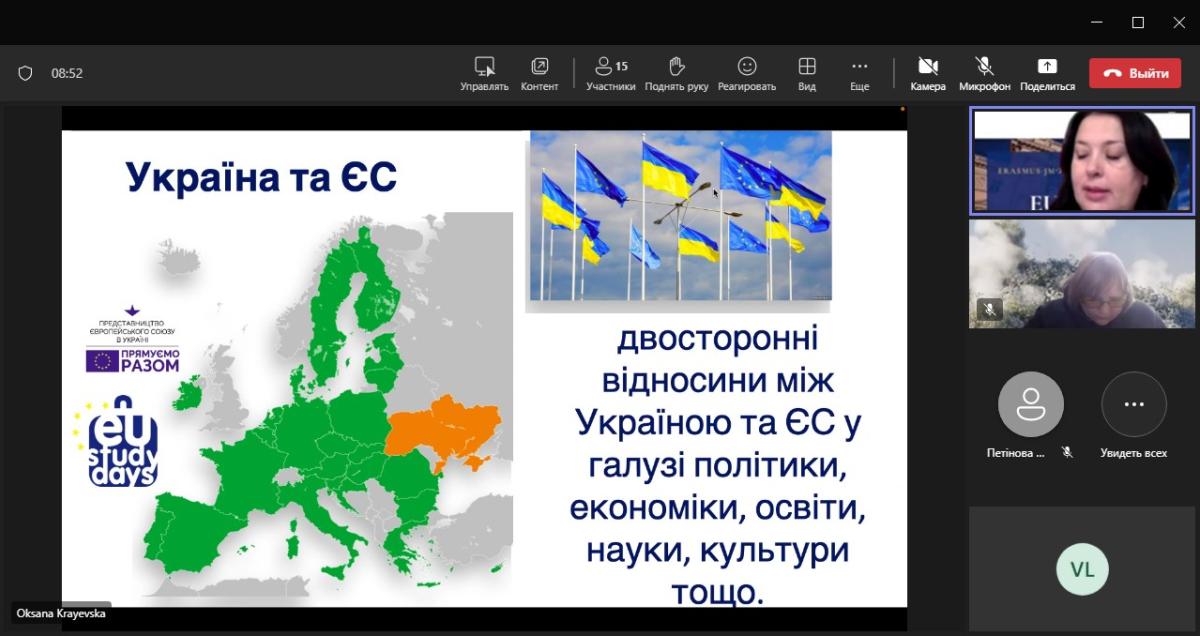Click the Петінова participant avatar
The width and height of the screenshot is (1200, 636).
[1030, 404]
